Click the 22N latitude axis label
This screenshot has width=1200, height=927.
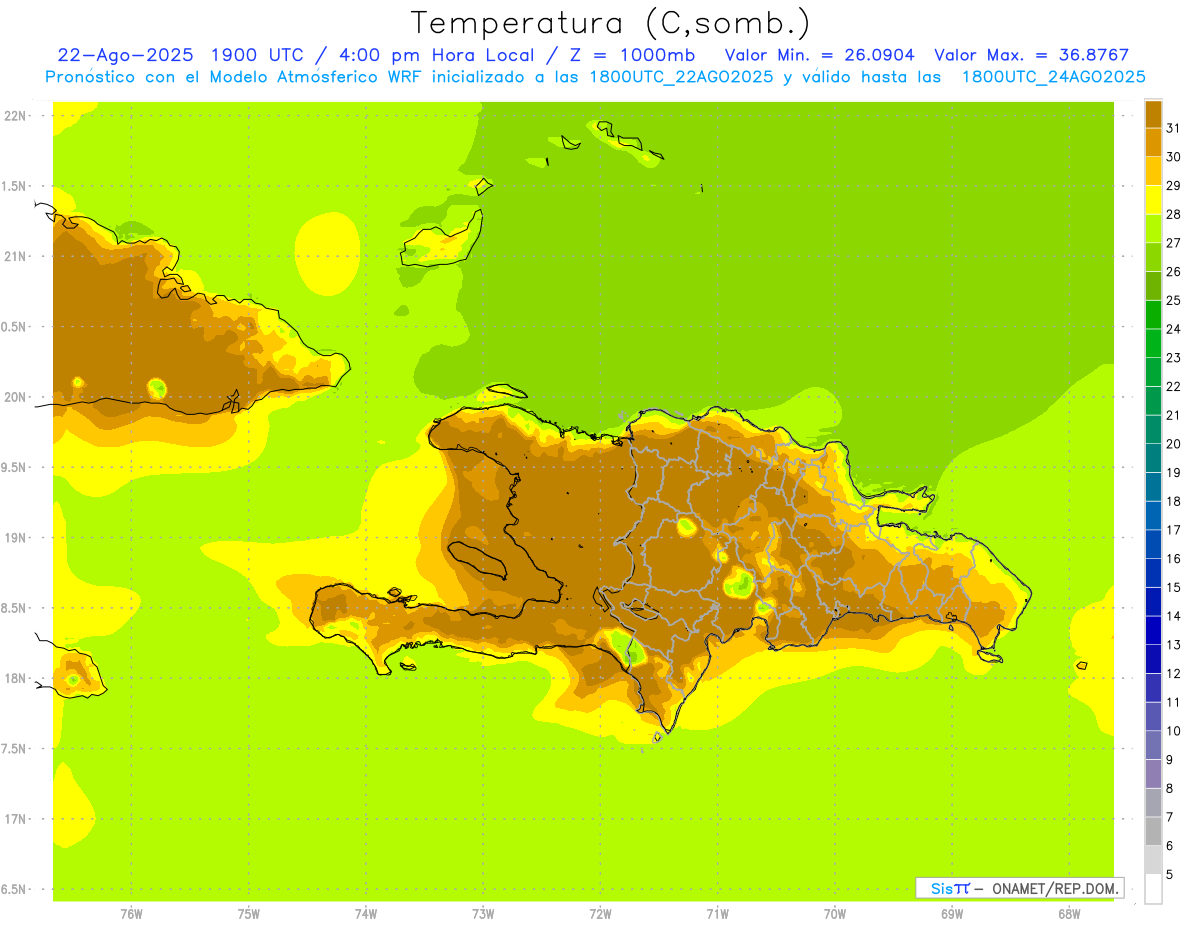pos(15,116)
